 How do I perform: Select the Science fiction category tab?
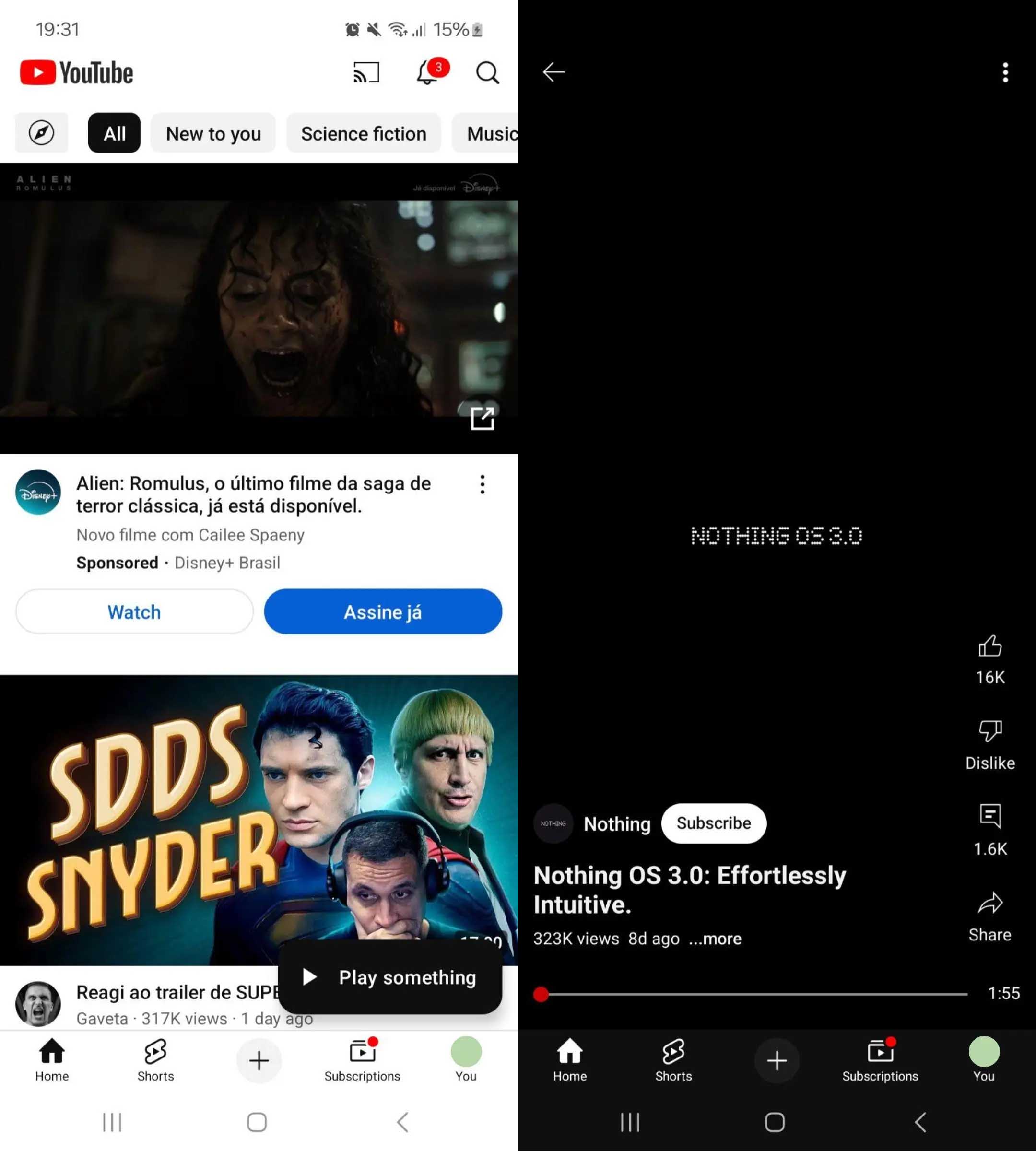tap(363, 133)
